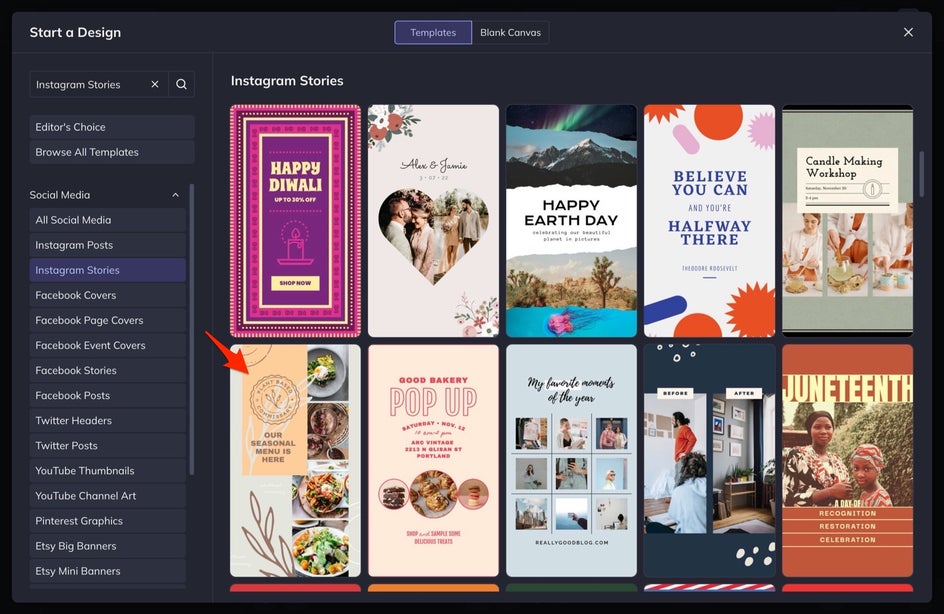This screenshot has width=944, height=614.
Task: Select Twitter Posts category
Action: 108,446
